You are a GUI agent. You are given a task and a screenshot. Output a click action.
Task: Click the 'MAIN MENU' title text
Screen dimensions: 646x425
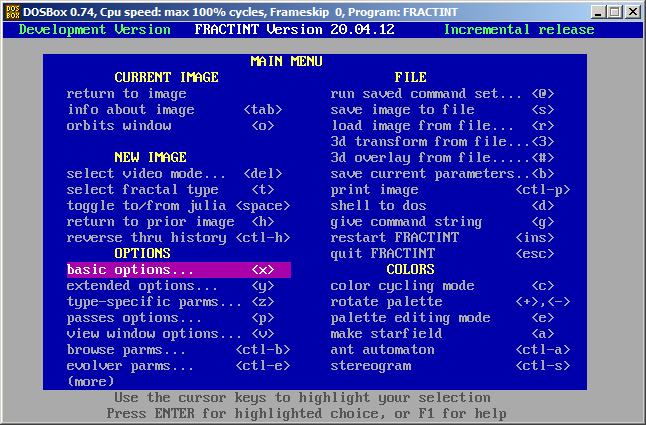click(x=286, y=62)
